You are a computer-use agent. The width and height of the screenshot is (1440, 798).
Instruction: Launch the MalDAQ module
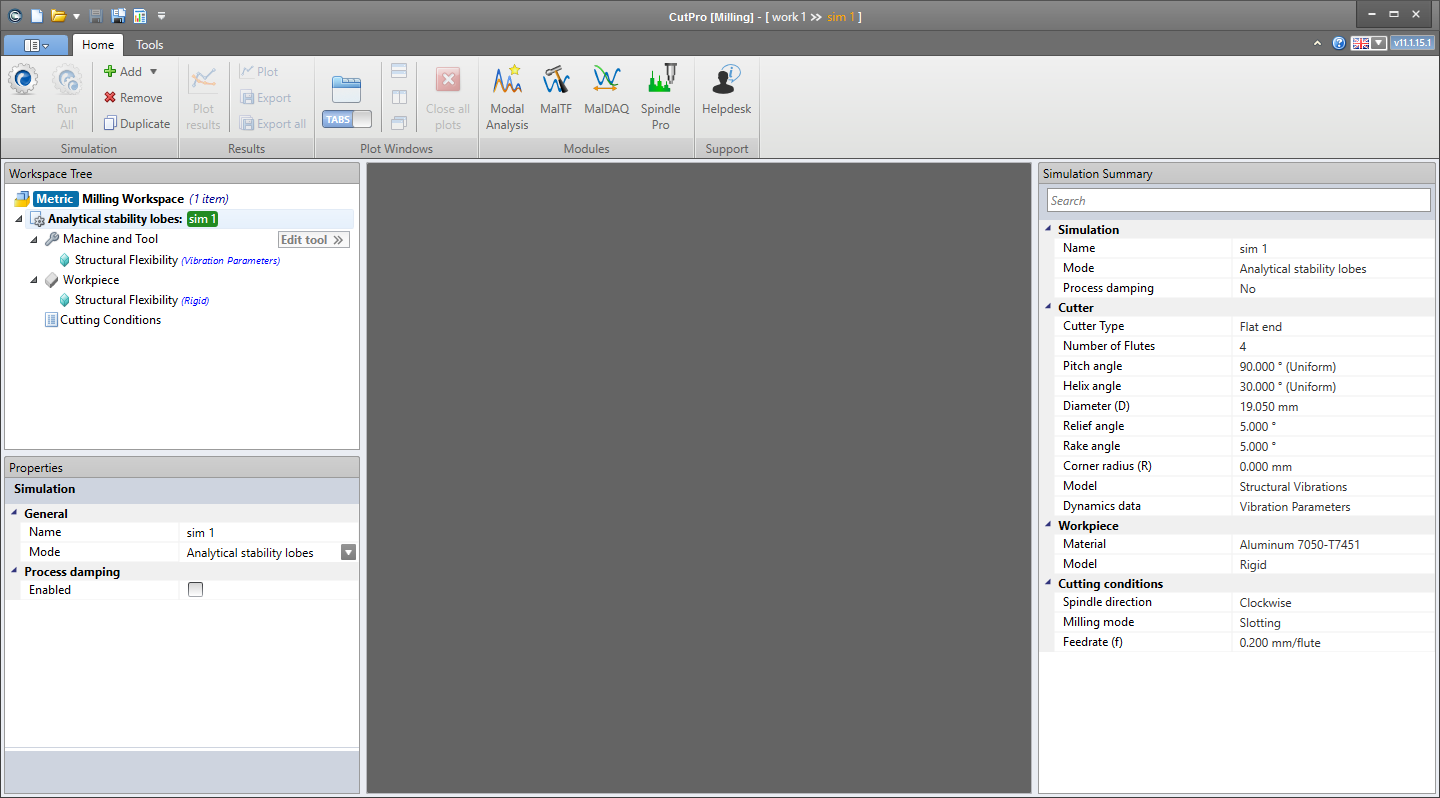tap(606, 91)
